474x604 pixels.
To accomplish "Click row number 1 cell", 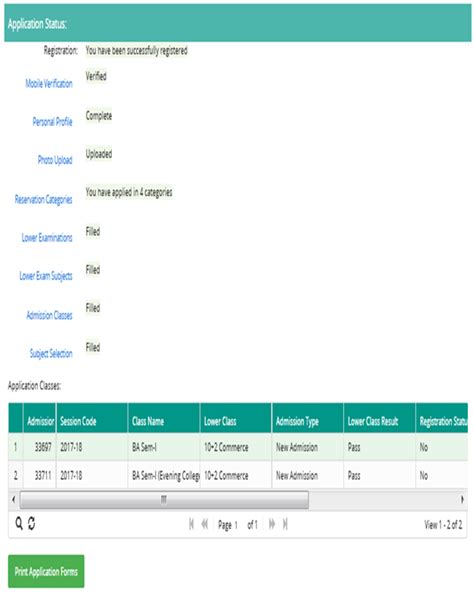I will coord(15,447).
